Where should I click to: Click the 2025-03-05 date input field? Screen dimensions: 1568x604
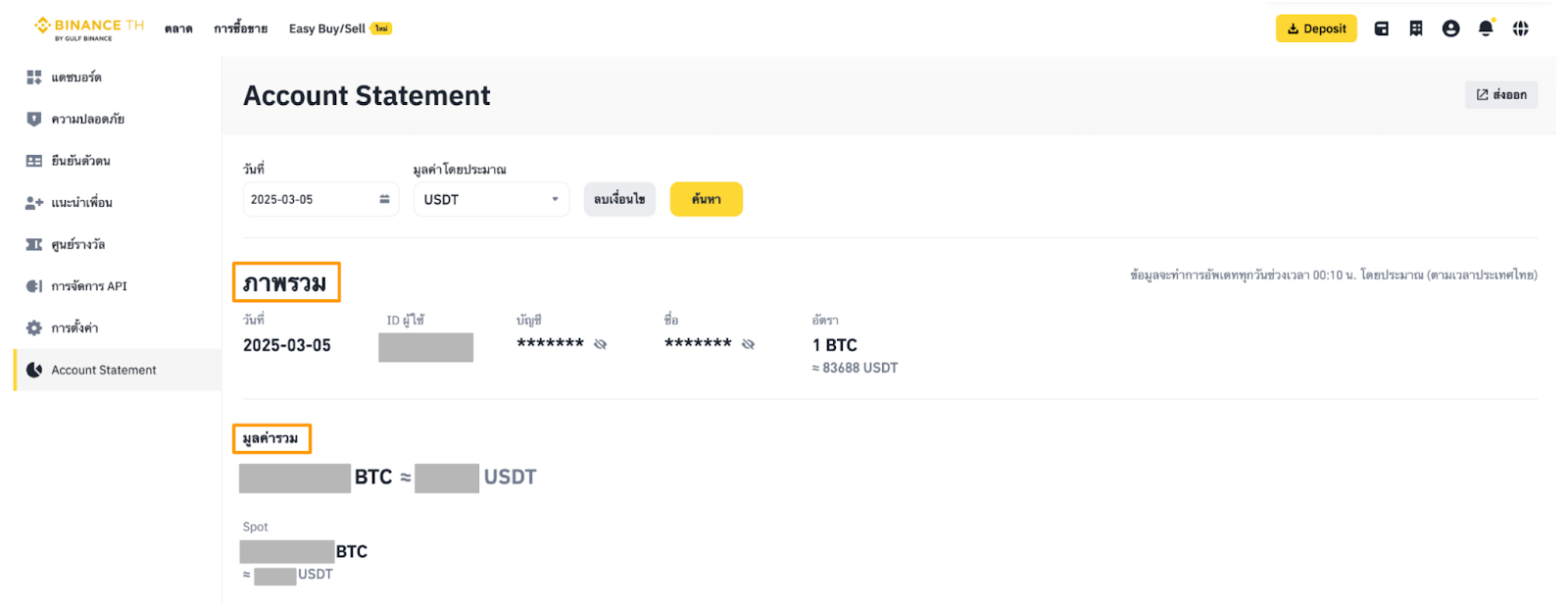pos(304,199)
